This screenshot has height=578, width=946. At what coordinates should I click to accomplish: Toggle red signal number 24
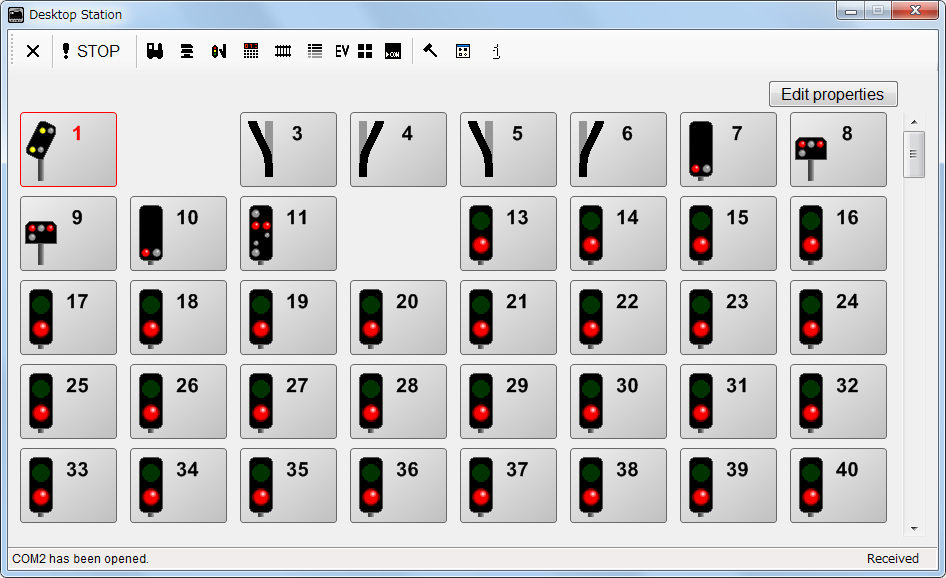click(x=838, y=317)
